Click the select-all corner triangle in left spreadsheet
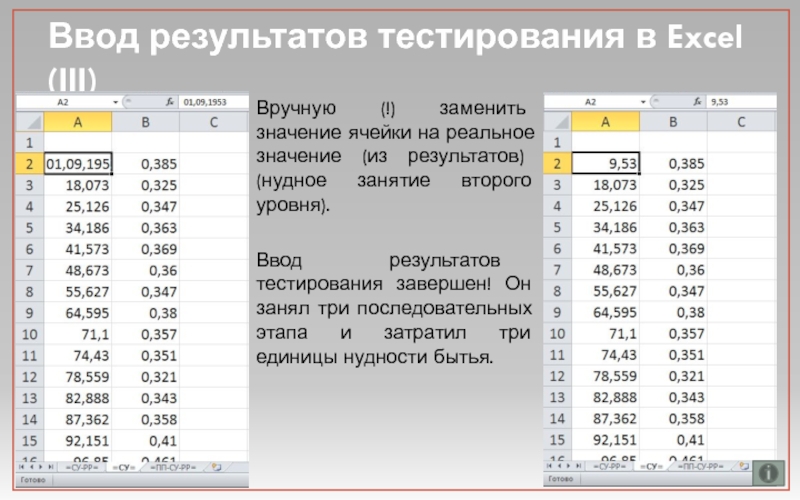800x500 pixels. (x=30, y=122)
